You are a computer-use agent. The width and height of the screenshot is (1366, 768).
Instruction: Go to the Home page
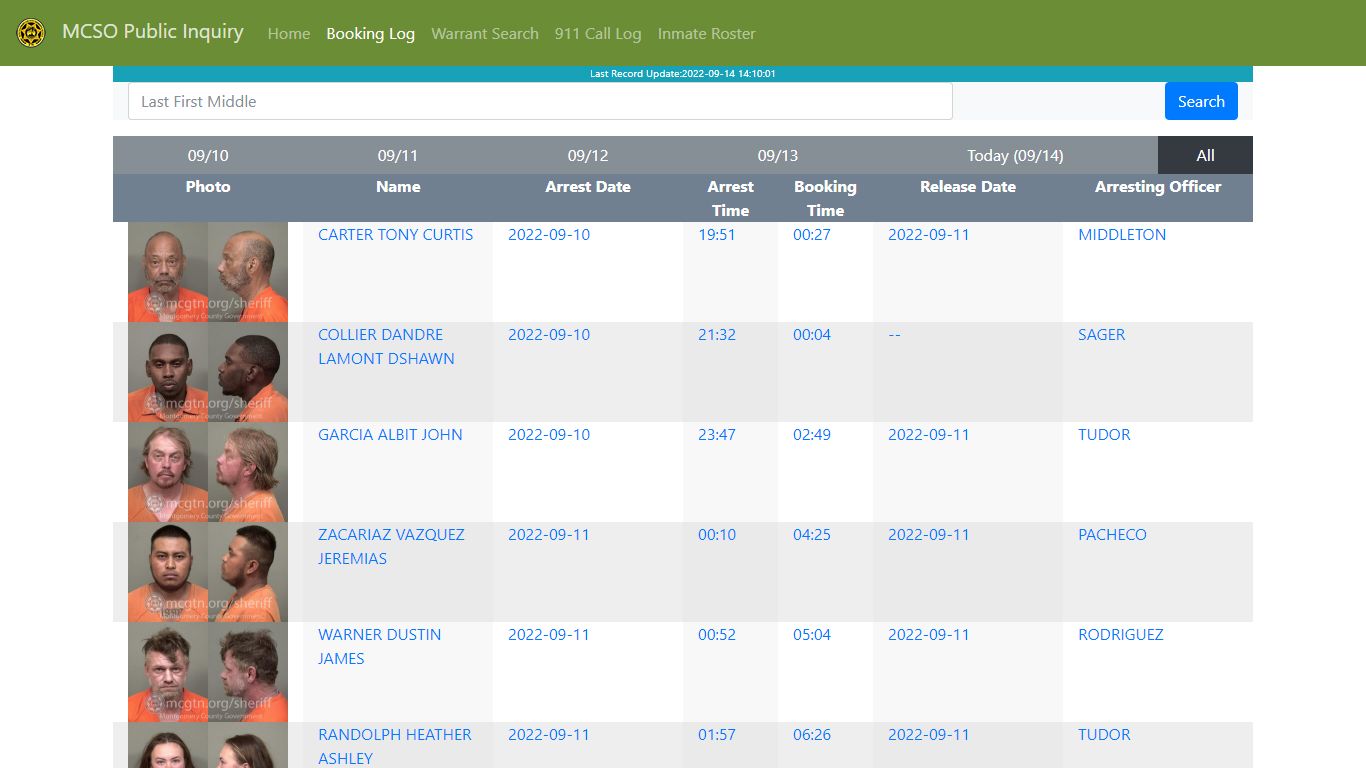289,33
